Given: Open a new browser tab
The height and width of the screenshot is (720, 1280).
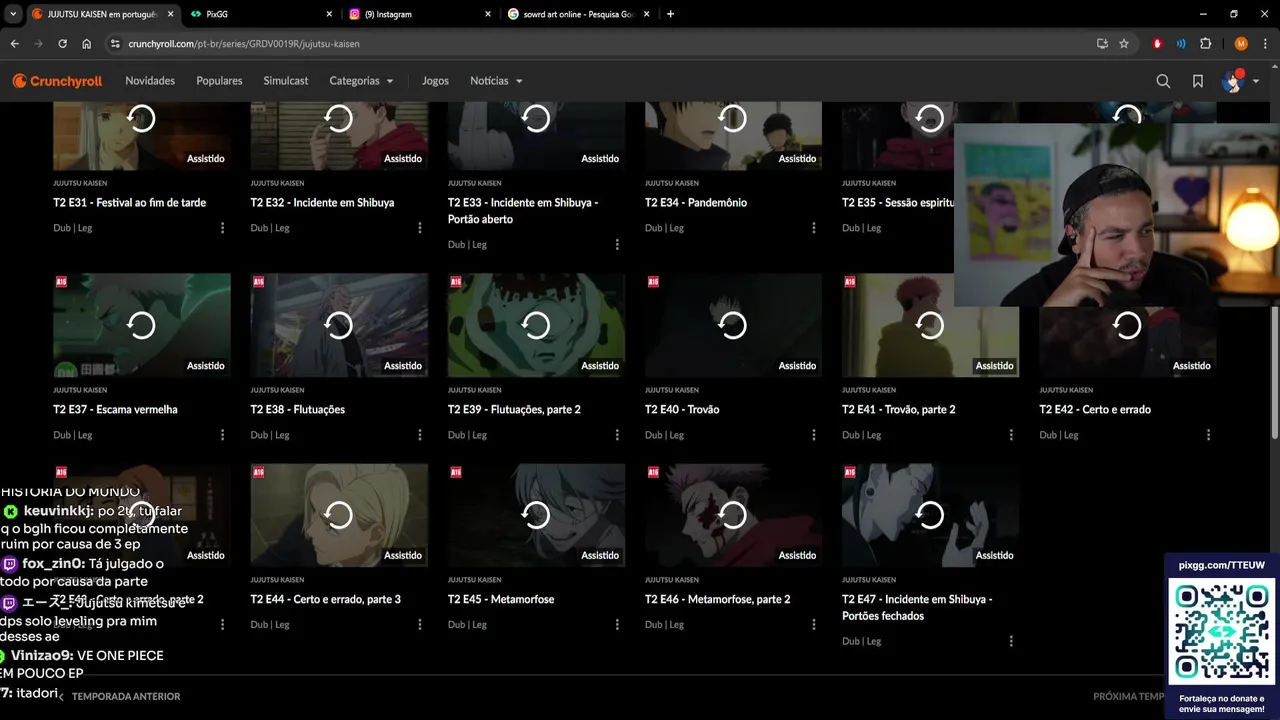Looking at the screenshot, I should coord(670,14).
